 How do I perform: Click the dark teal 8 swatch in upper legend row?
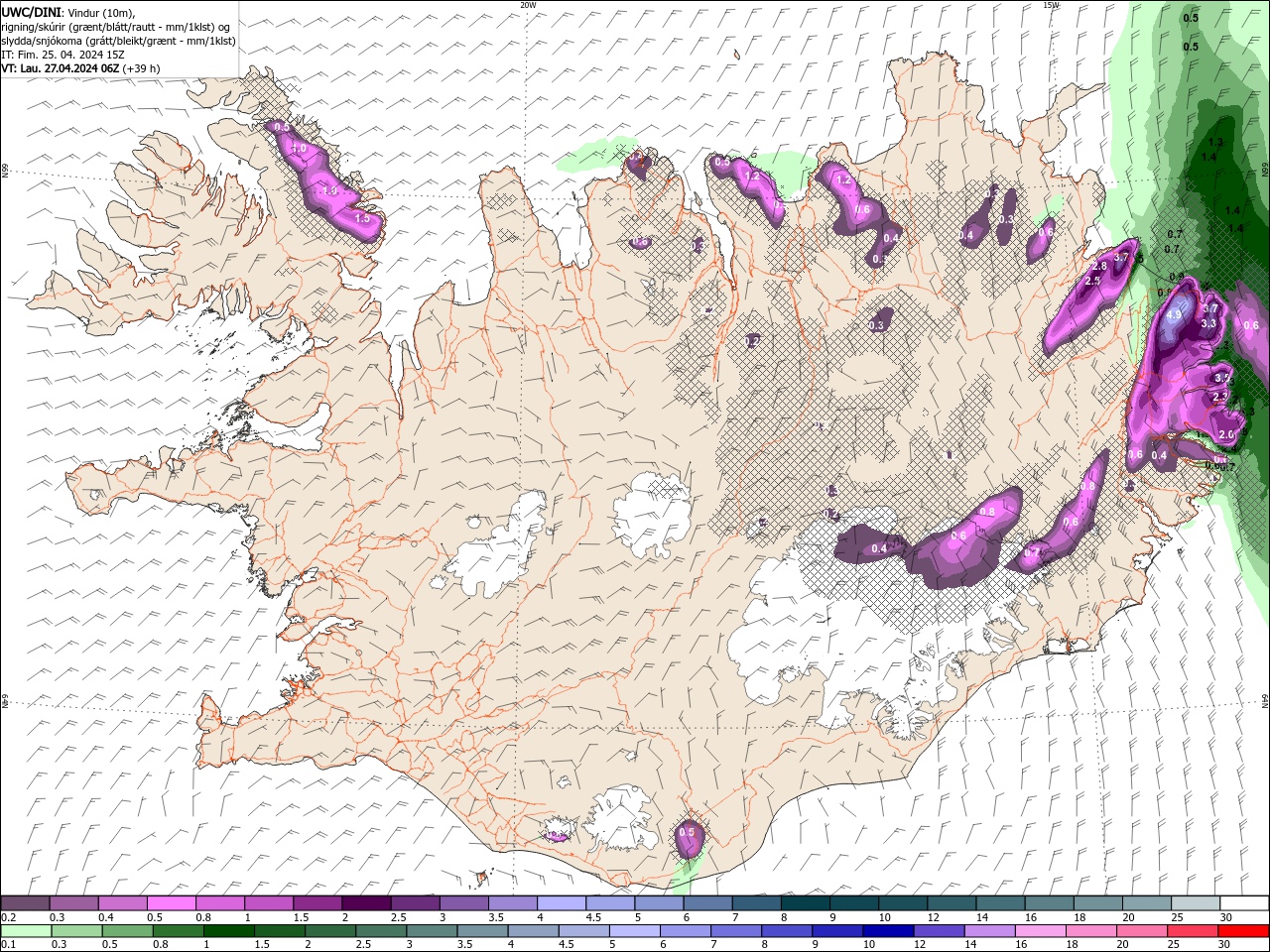805,903
